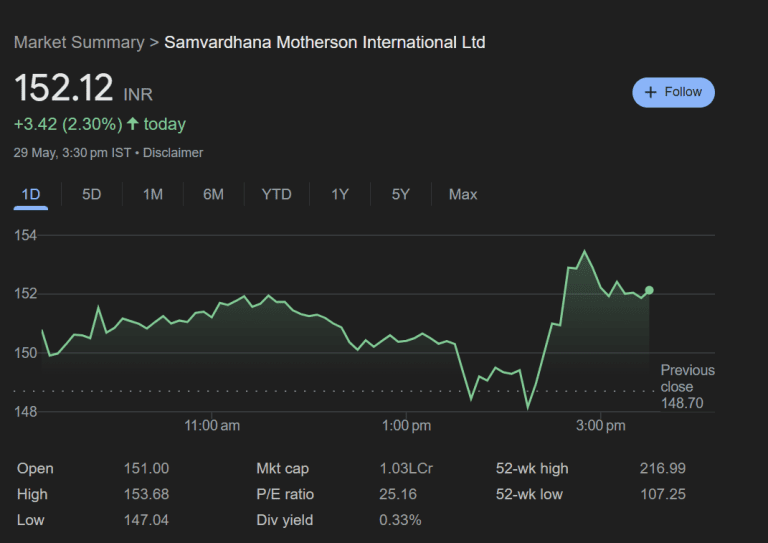This screenshot has height=543, width=768.
Task: Click the 3:00 pm axis label
Action: click(600, 425)
